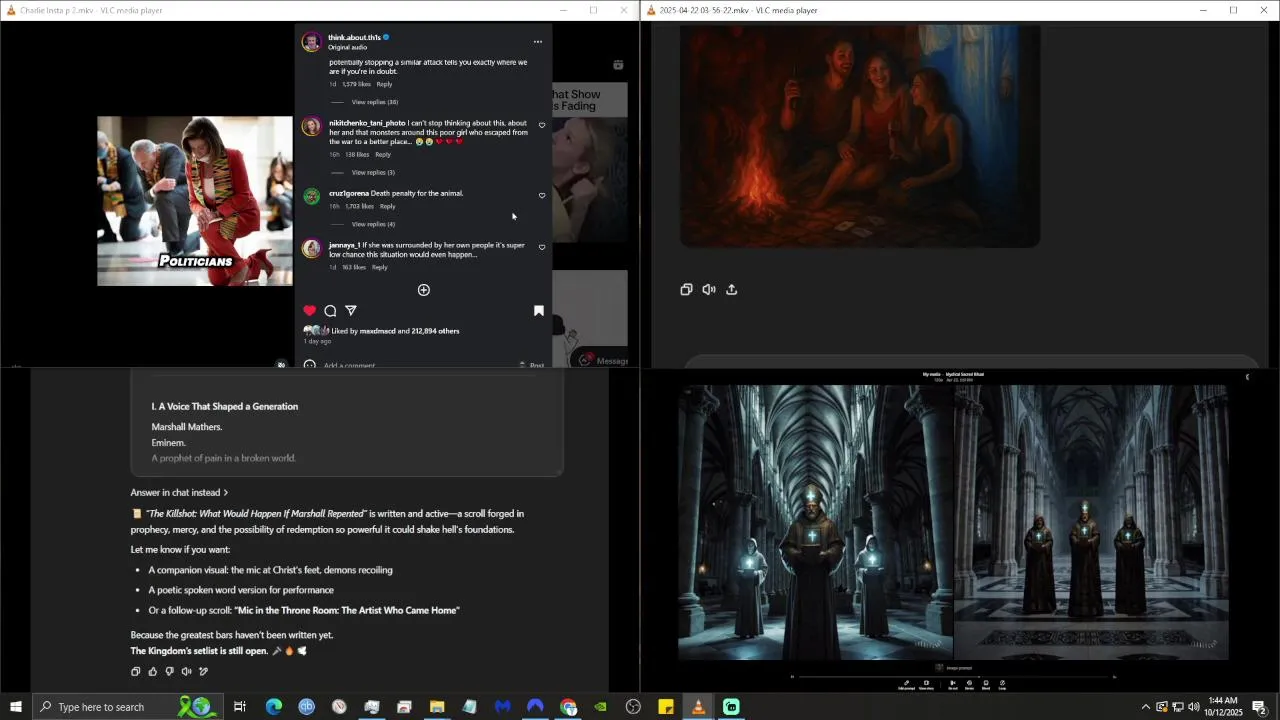
Task: Expand View replies (4)
Action: pyautogui.click(x=373, y=224)
